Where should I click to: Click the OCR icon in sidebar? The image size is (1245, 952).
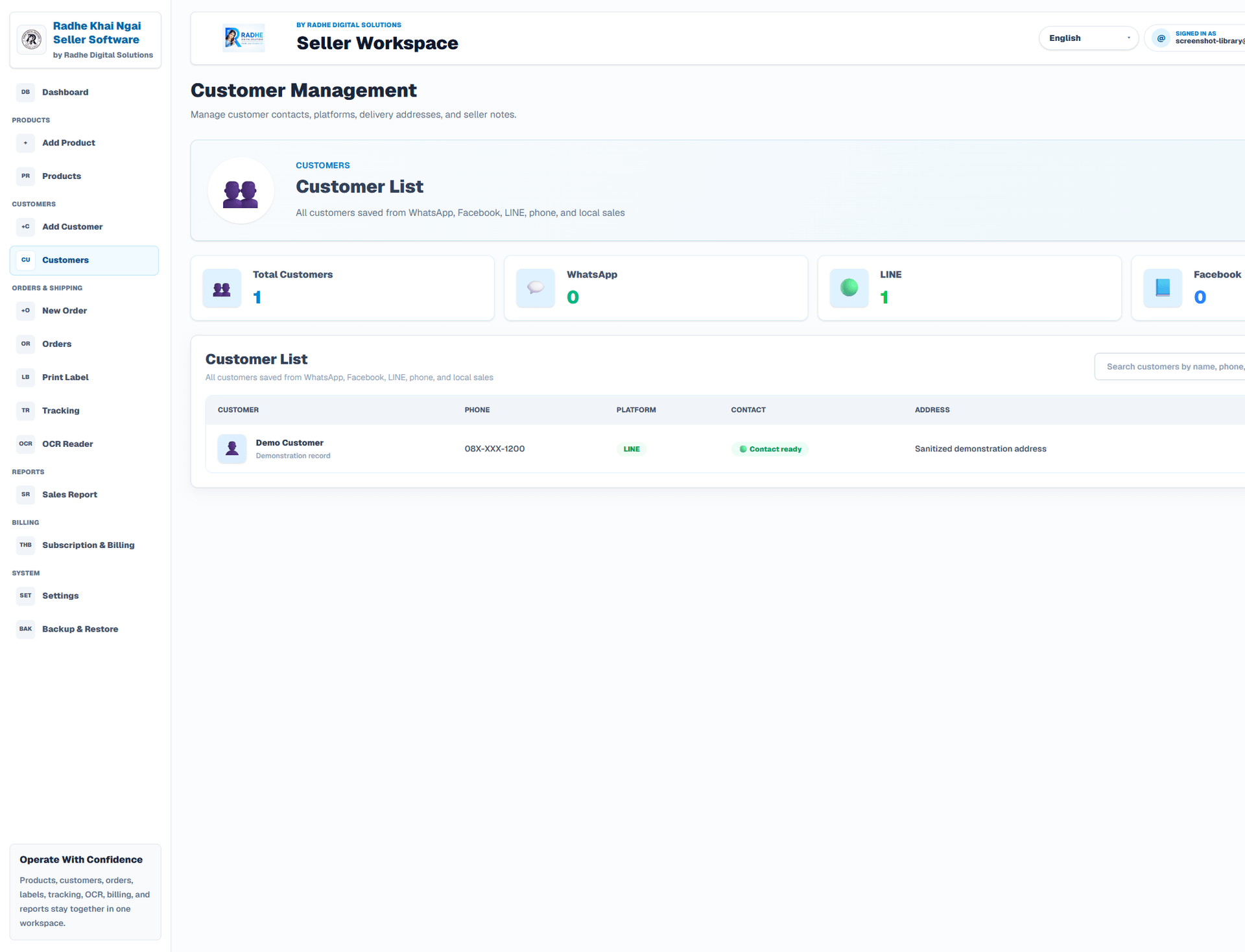tap(25, 444)
